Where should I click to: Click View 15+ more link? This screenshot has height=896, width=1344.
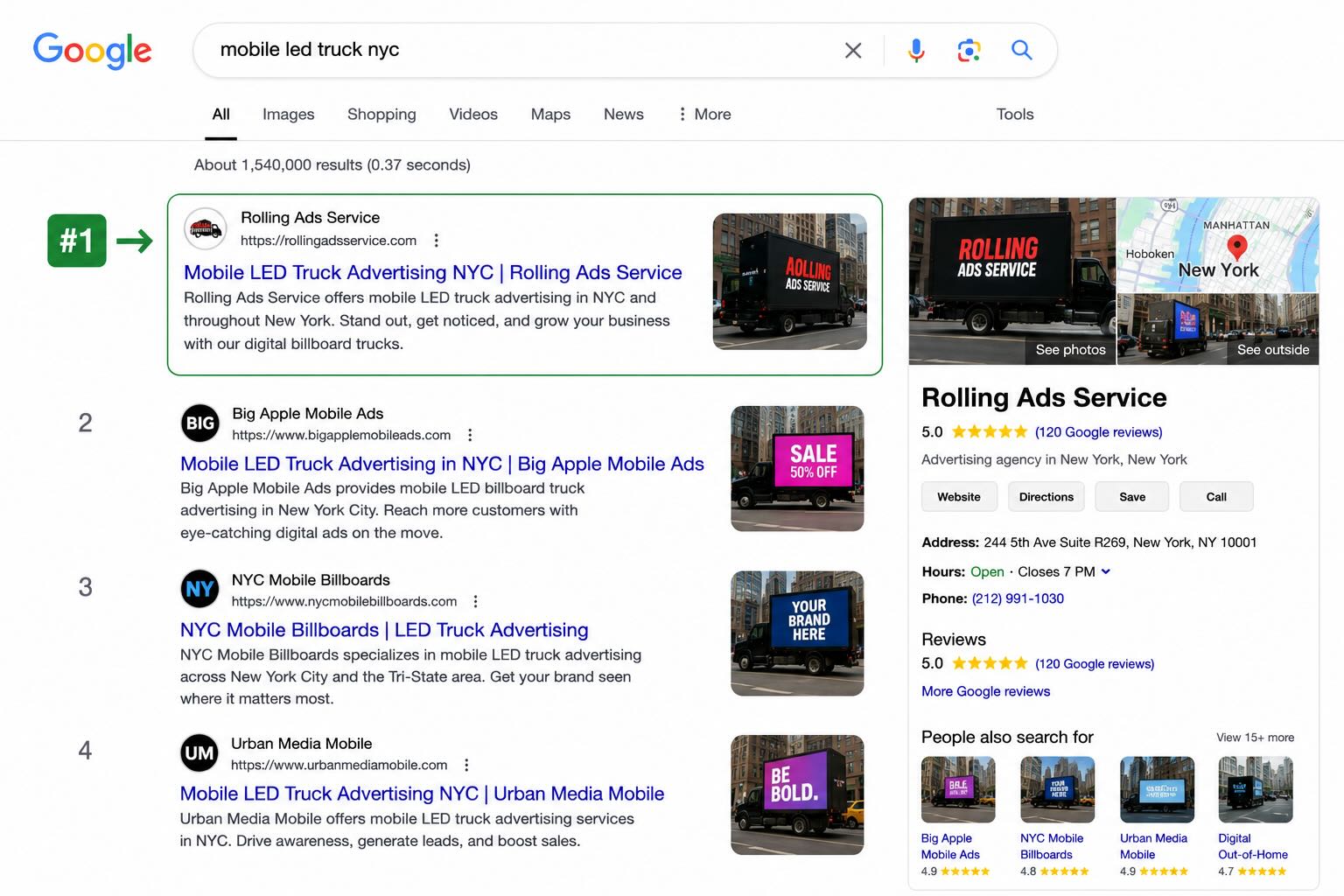click(1255, 738)
